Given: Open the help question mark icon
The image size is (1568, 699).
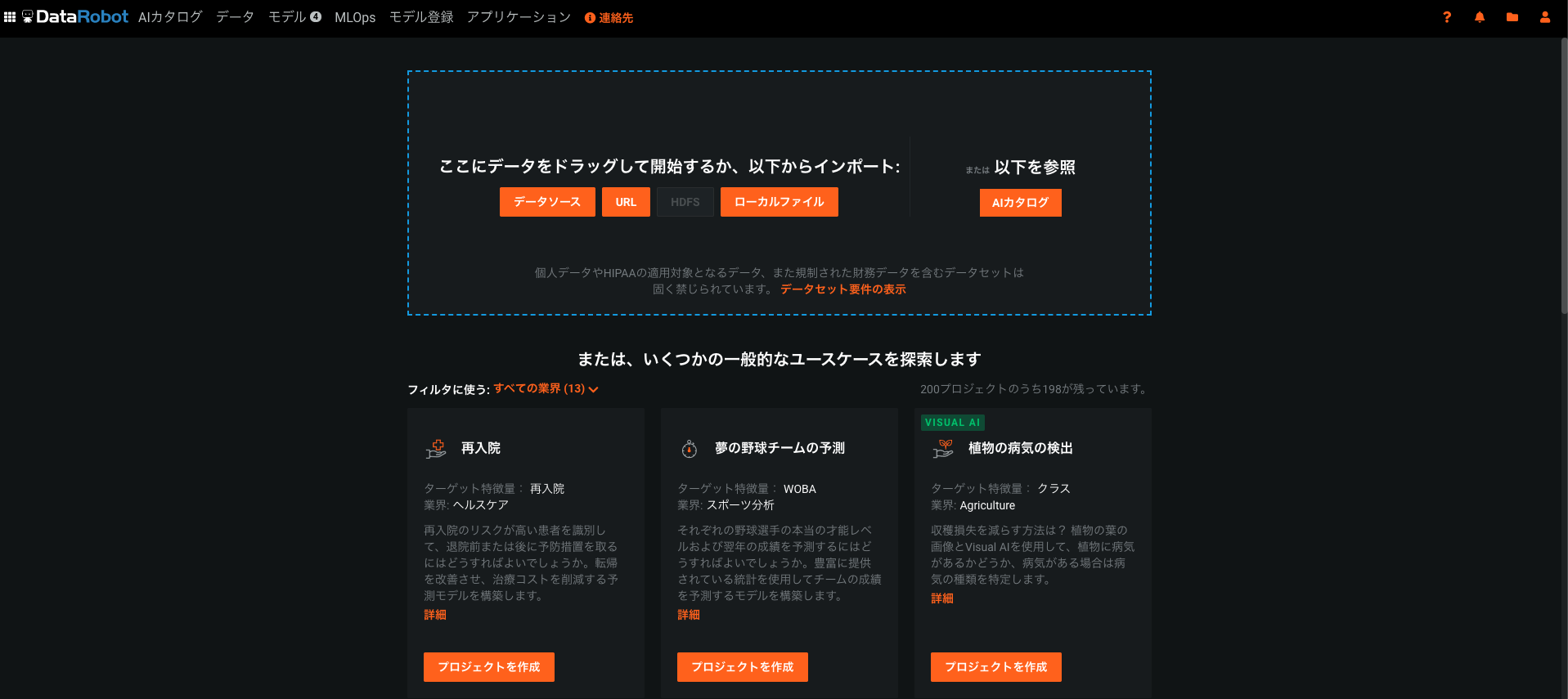Looking at the screenshot, I should click(x=1447, y=17).
